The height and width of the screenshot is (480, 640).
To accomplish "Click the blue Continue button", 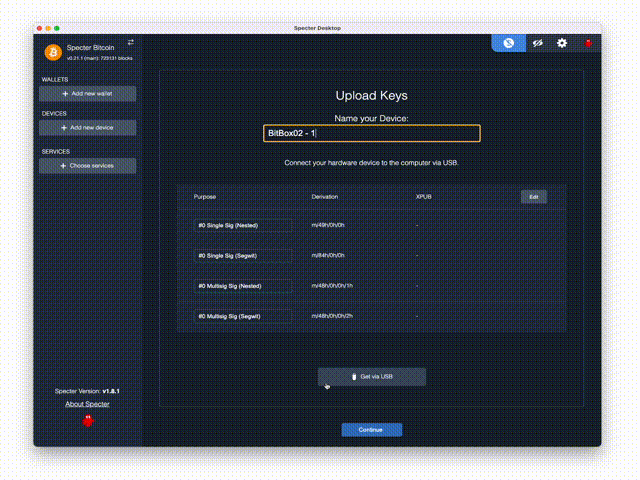I will 372,430.
